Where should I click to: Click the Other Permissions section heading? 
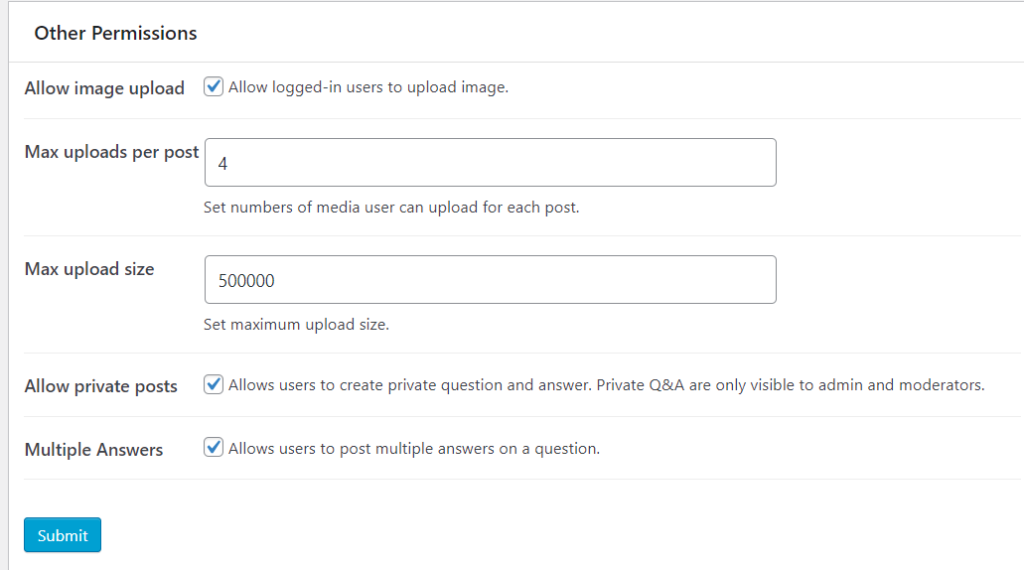pos(115,33)
